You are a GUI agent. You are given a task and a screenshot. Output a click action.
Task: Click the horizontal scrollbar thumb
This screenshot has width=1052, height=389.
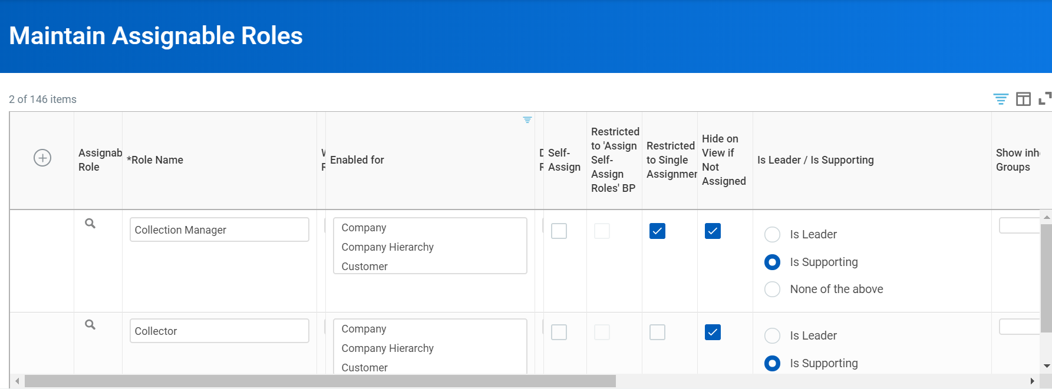tap(319, 380)
